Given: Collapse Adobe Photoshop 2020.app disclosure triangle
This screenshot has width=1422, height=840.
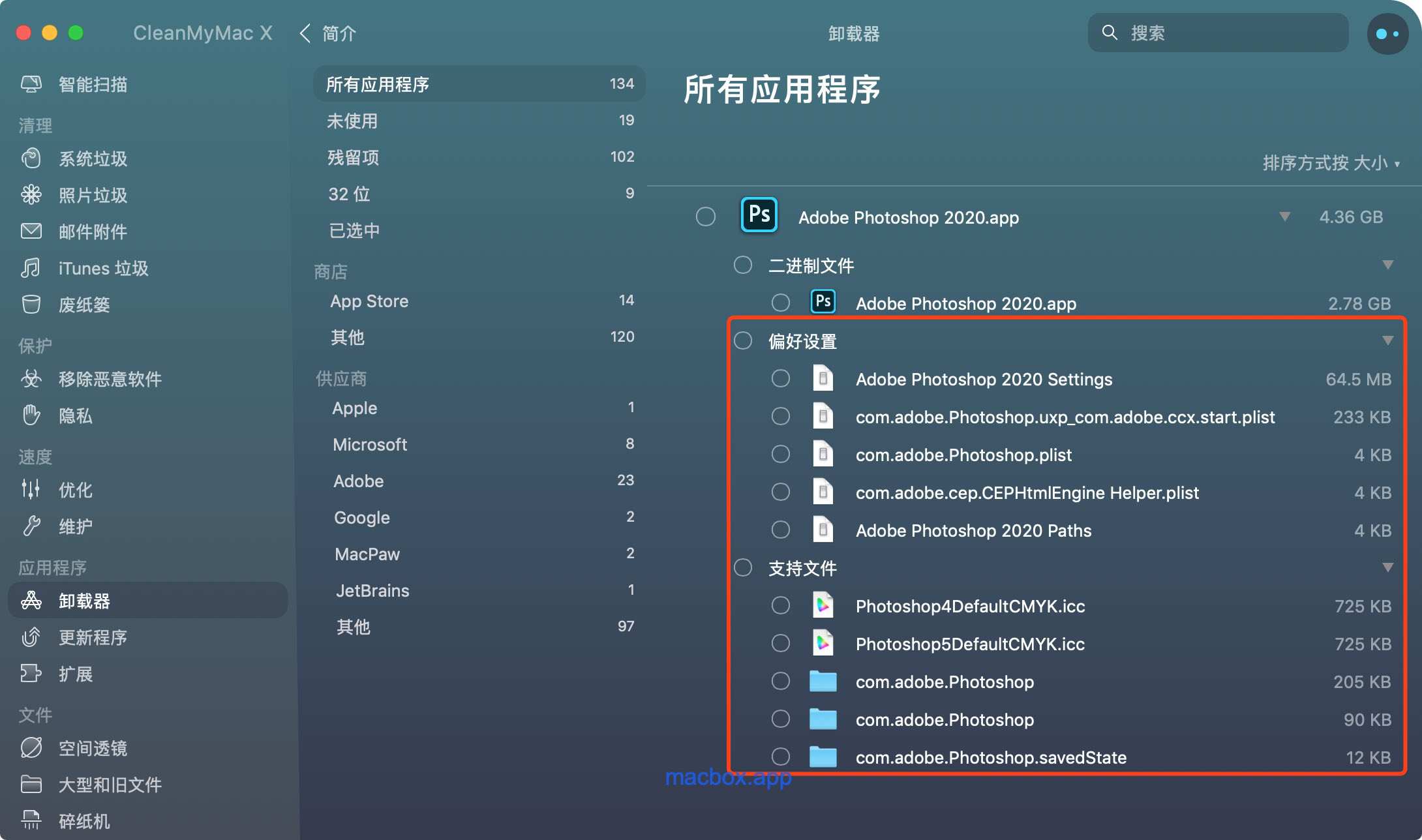Looking at the screenshot, I should point(1284,217).
